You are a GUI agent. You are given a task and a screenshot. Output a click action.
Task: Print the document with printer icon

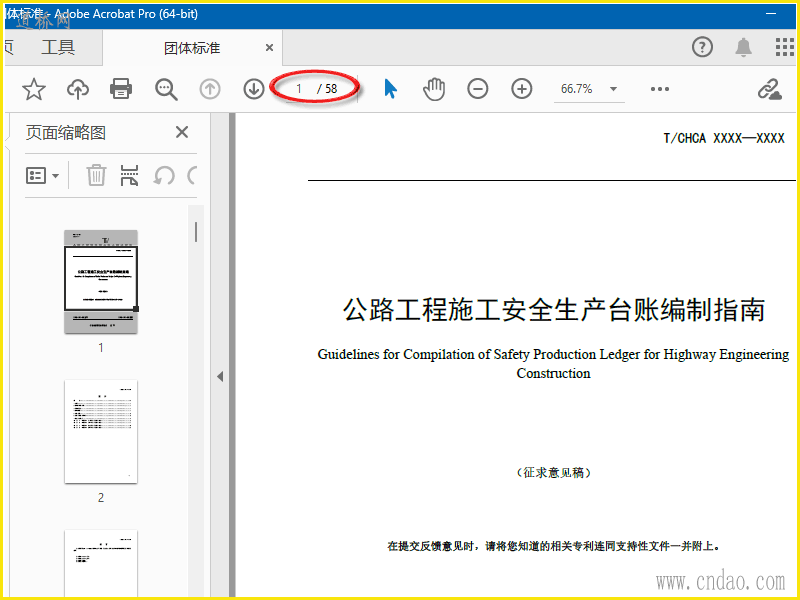coord(121,89)
